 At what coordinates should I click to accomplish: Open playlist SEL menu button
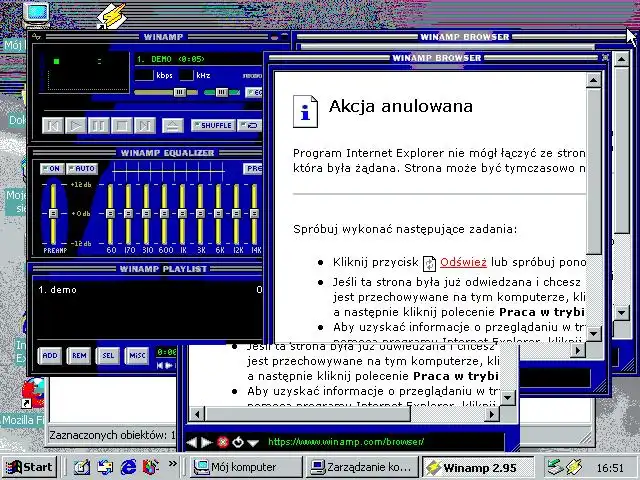(108, 356)
